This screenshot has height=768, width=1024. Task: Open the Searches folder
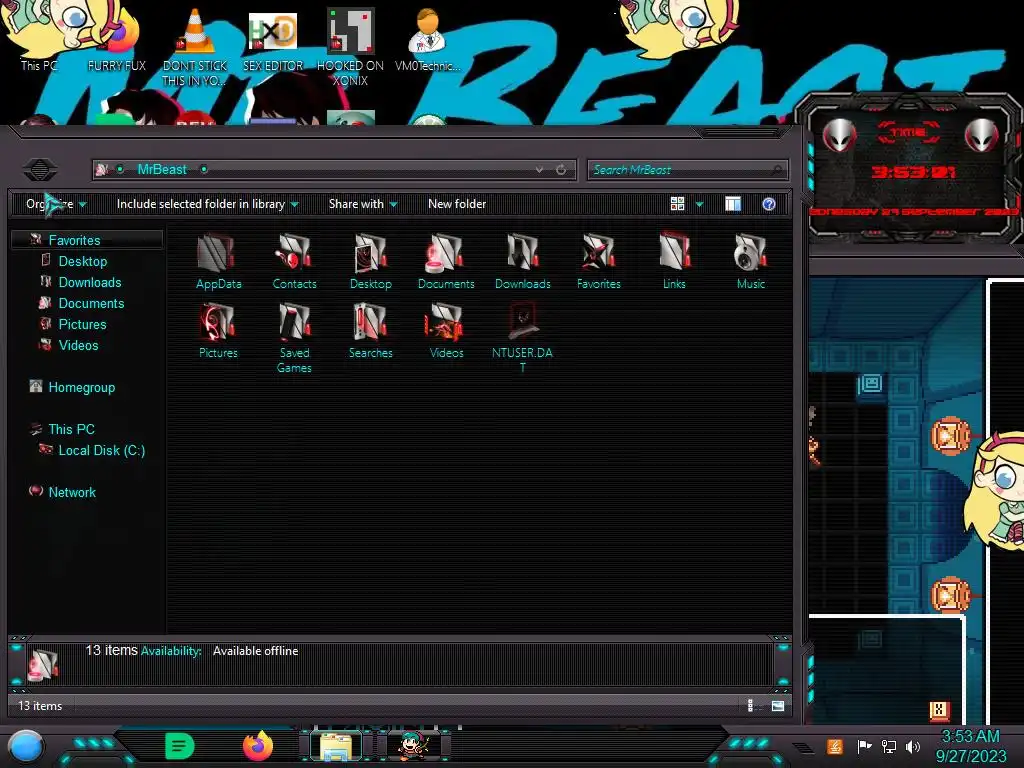pyautogui.click(x=370, y=331)
